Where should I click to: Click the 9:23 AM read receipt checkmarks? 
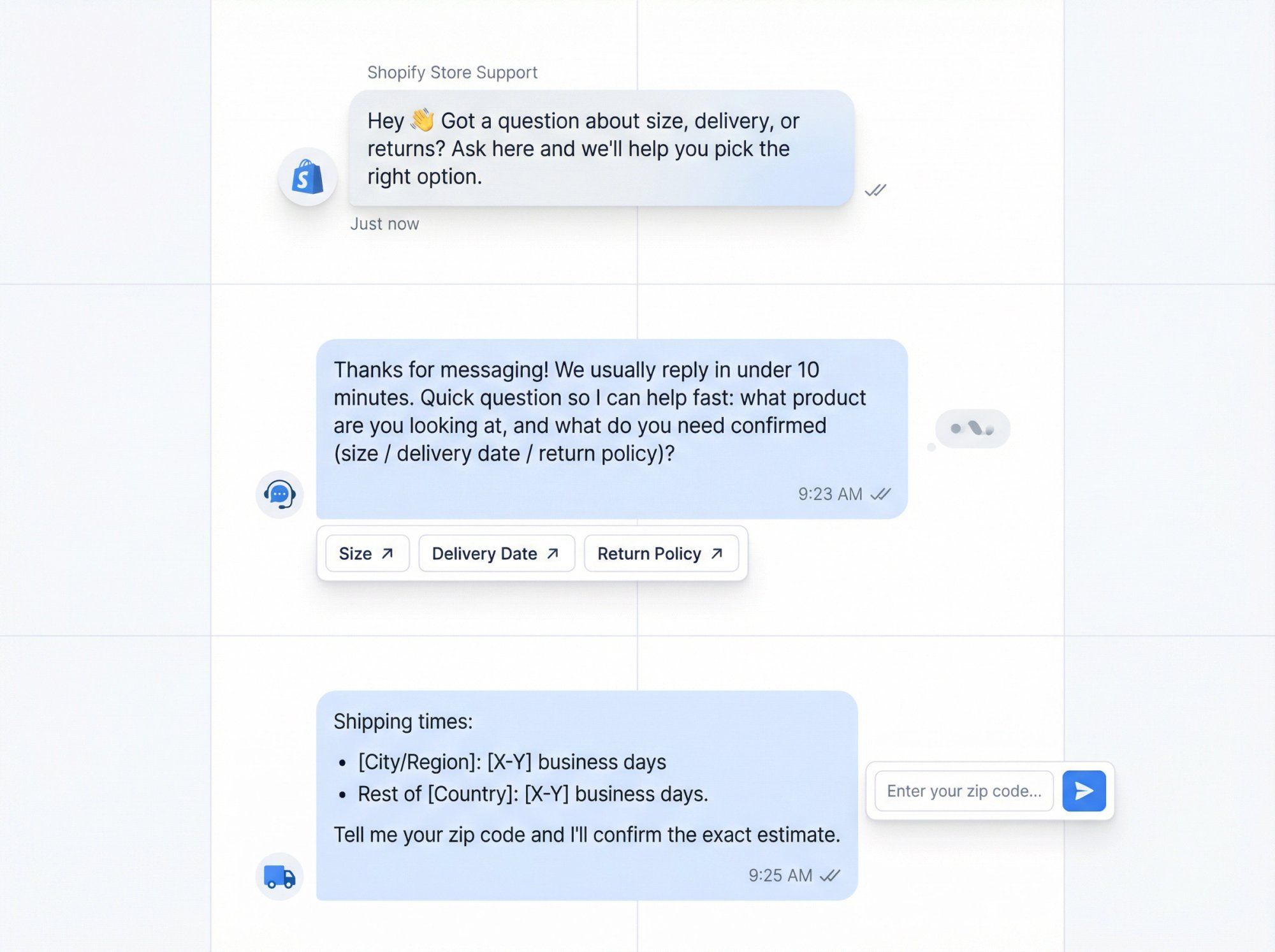[x=882, y=494]
